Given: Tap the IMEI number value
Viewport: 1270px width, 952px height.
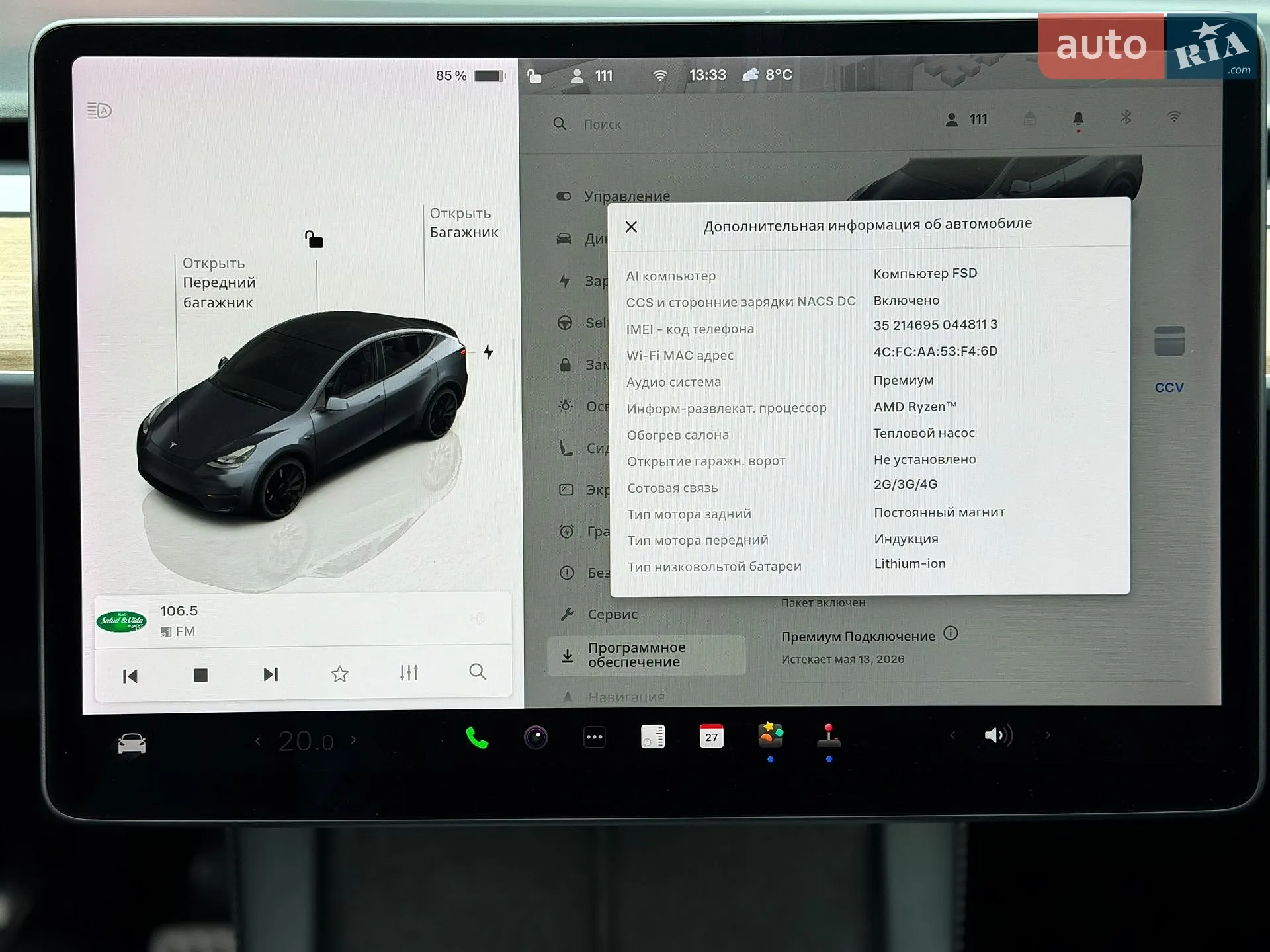Looking at the screenshot, I should [x=935, y=325].
